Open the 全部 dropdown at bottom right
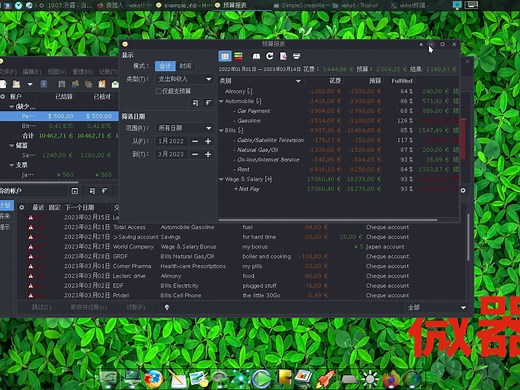 point(437,307)
